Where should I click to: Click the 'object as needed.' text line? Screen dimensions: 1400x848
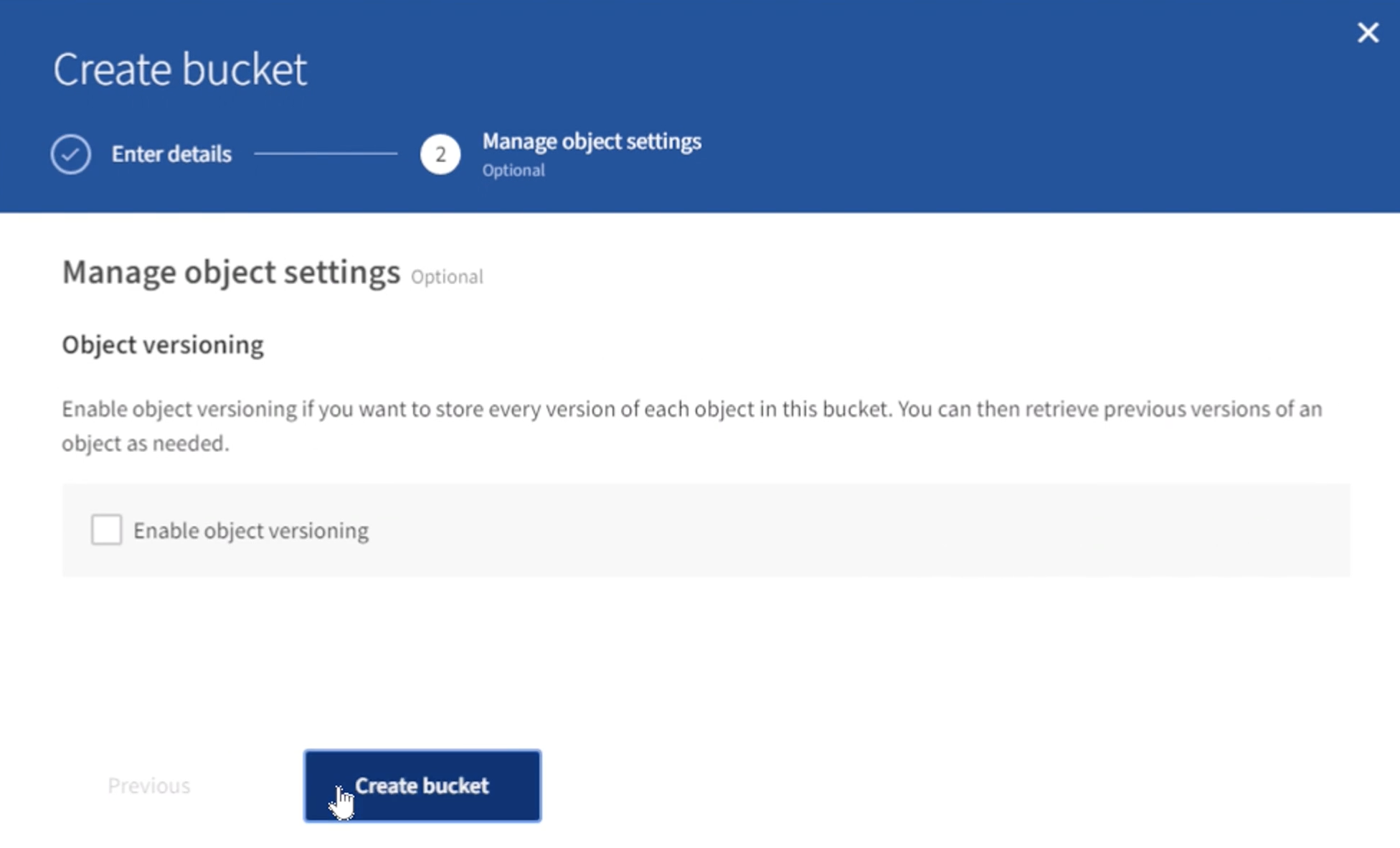(146, 443)
